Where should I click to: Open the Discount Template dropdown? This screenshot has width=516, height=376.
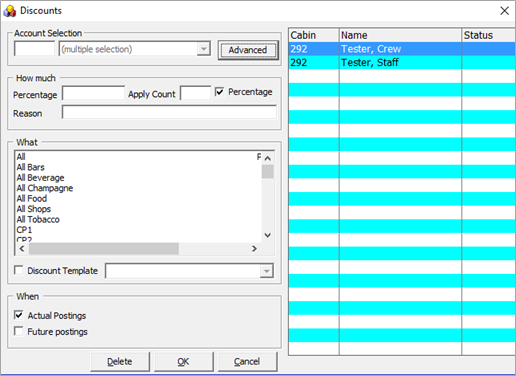[x=266, y=271]
